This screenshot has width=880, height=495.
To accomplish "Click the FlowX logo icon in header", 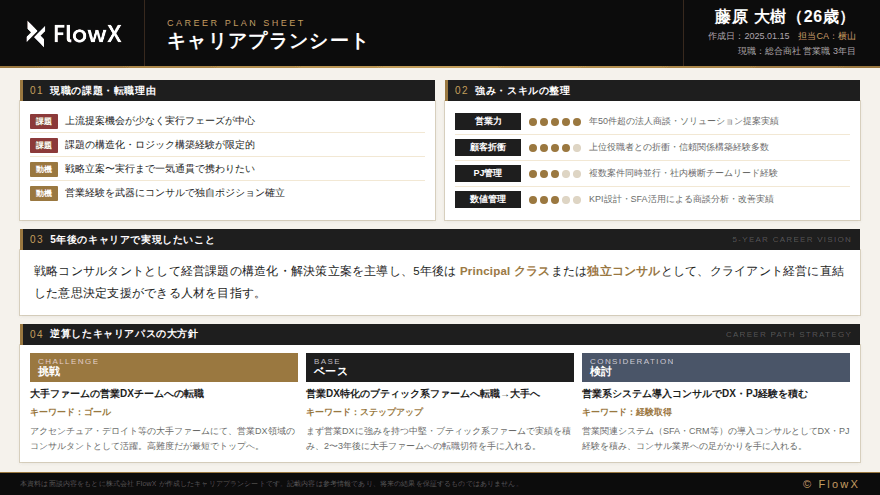I will 36,34.
